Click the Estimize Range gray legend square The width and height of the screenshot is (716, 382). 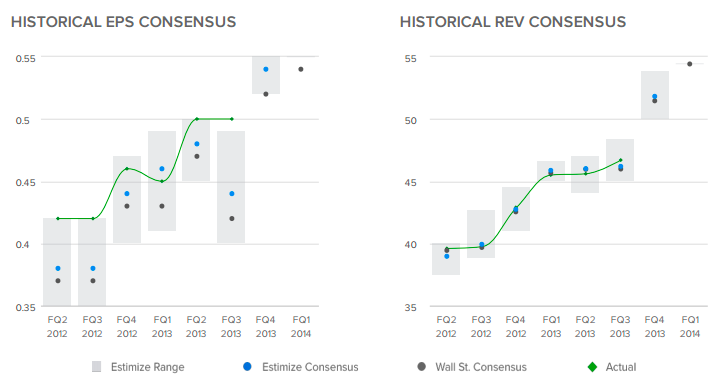tap(96, 366)
